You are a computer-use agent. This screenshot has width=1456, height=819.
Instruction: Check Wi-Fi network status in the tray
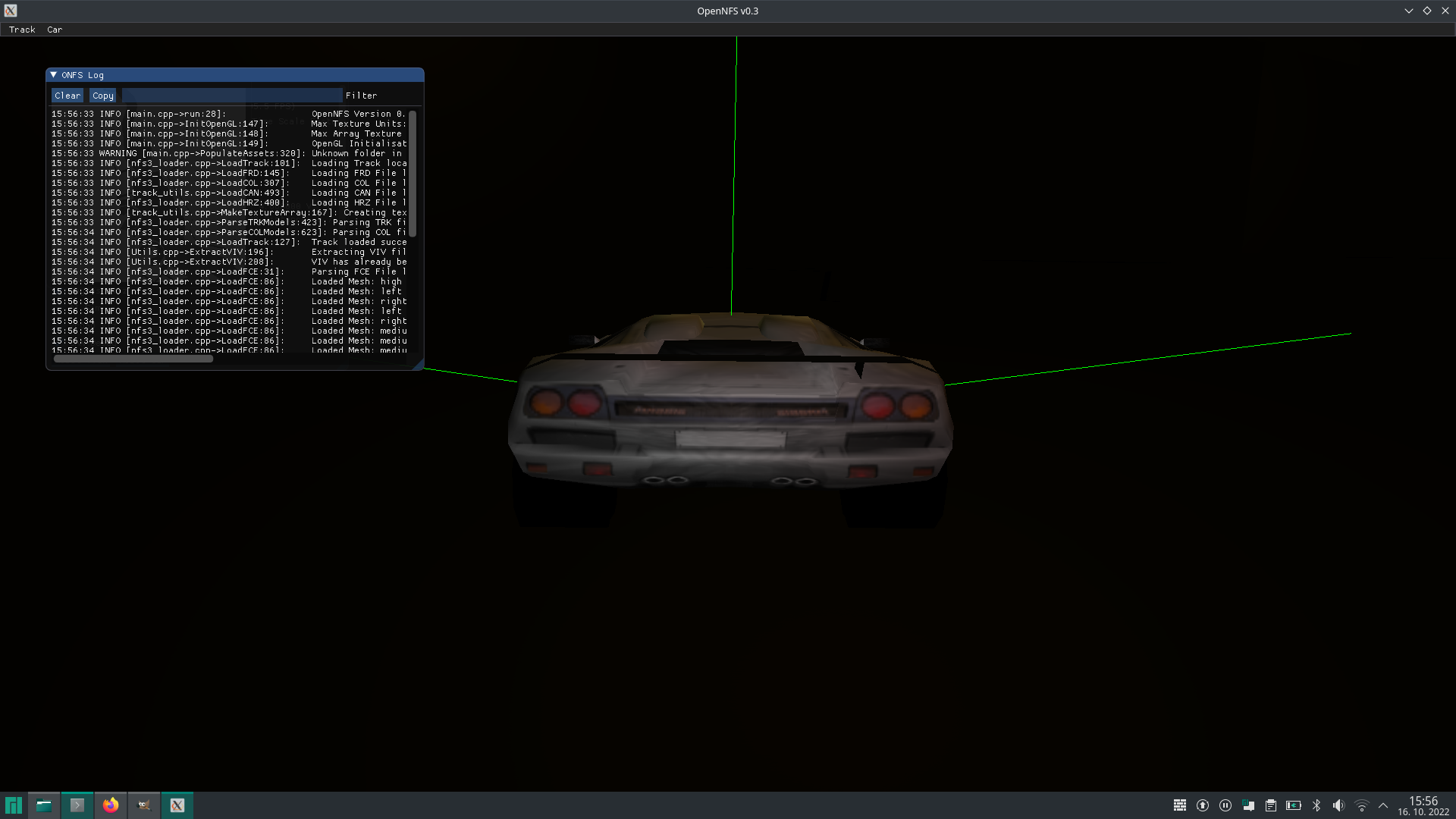1362,805
